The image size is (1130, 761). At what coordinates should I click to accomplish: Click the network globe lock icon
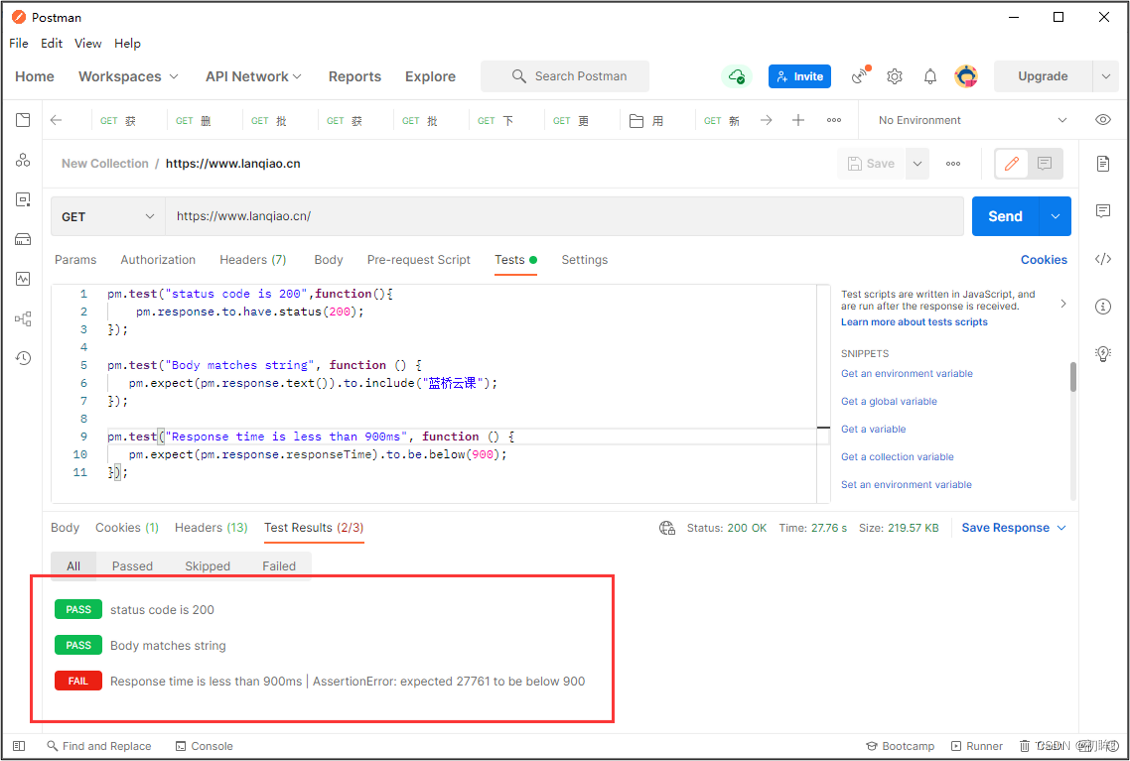[667, 528]
